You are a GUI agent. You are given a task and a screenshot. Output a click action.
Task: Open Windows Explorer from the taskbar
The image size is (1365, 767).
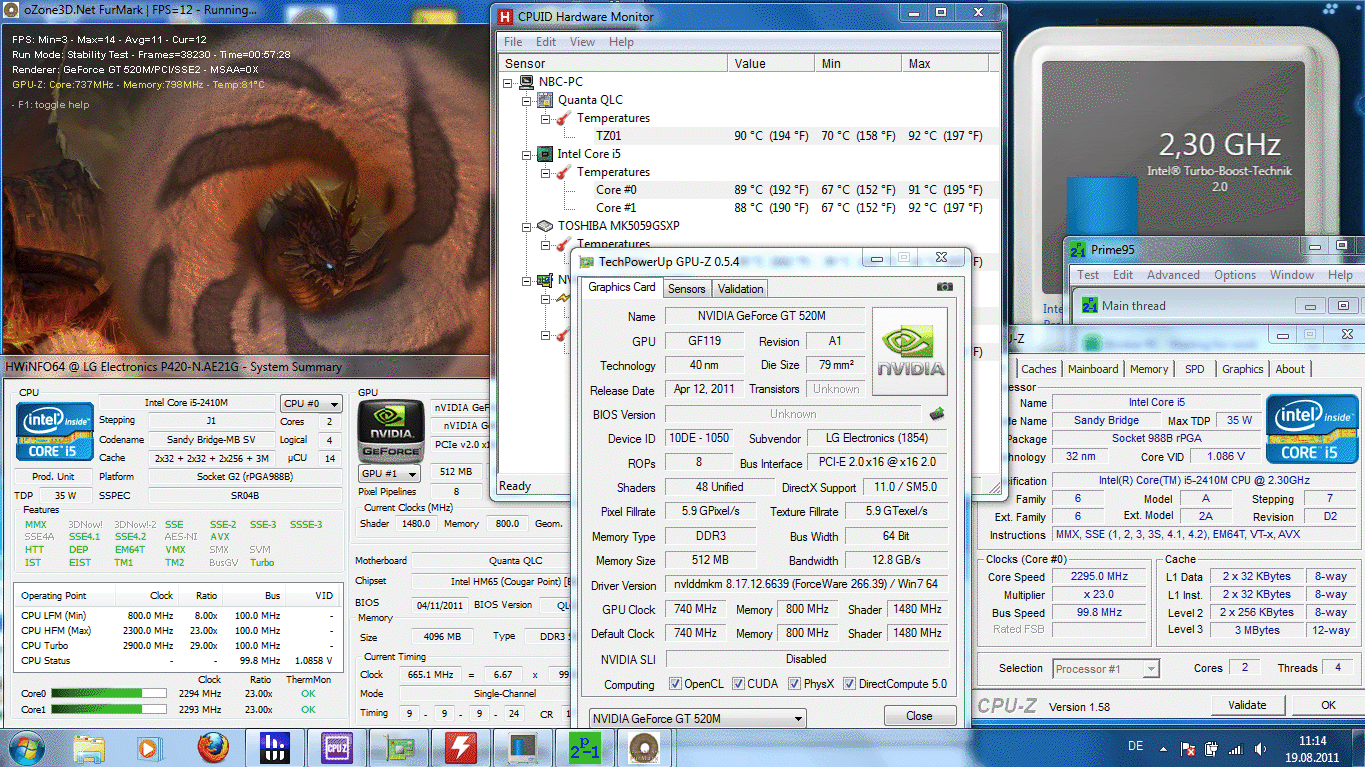[x=90, y=747]
